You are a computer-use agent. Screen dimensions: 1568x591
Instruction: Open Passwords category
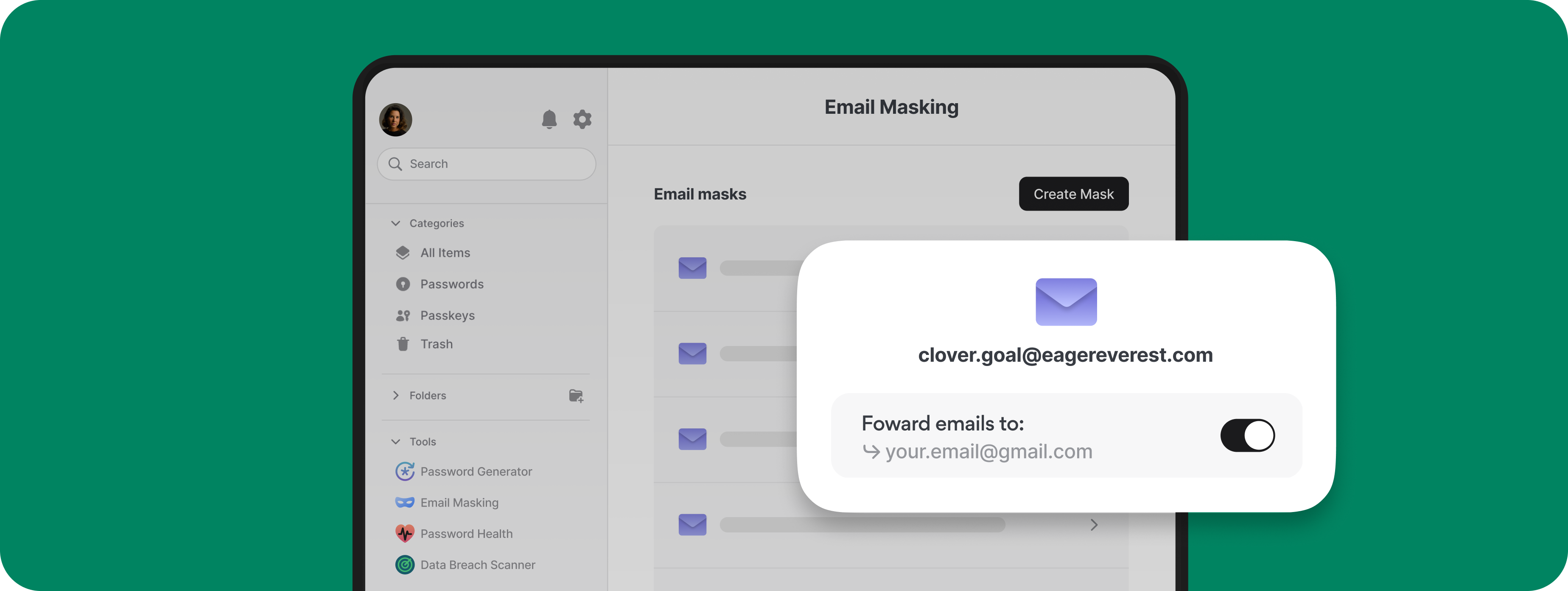pos(452,284)
